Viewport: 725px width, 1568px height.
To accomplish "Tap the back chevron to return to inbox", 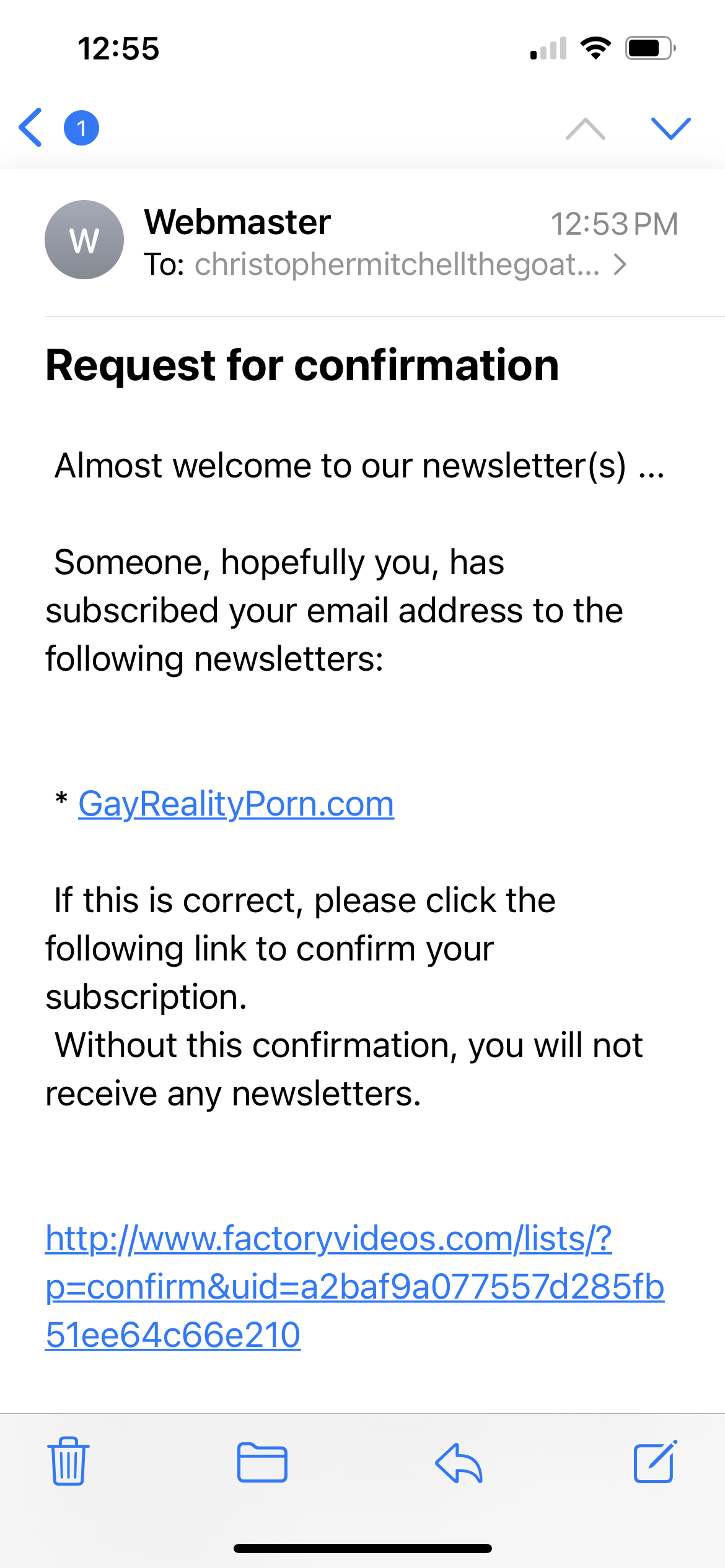I will [30, 128].
